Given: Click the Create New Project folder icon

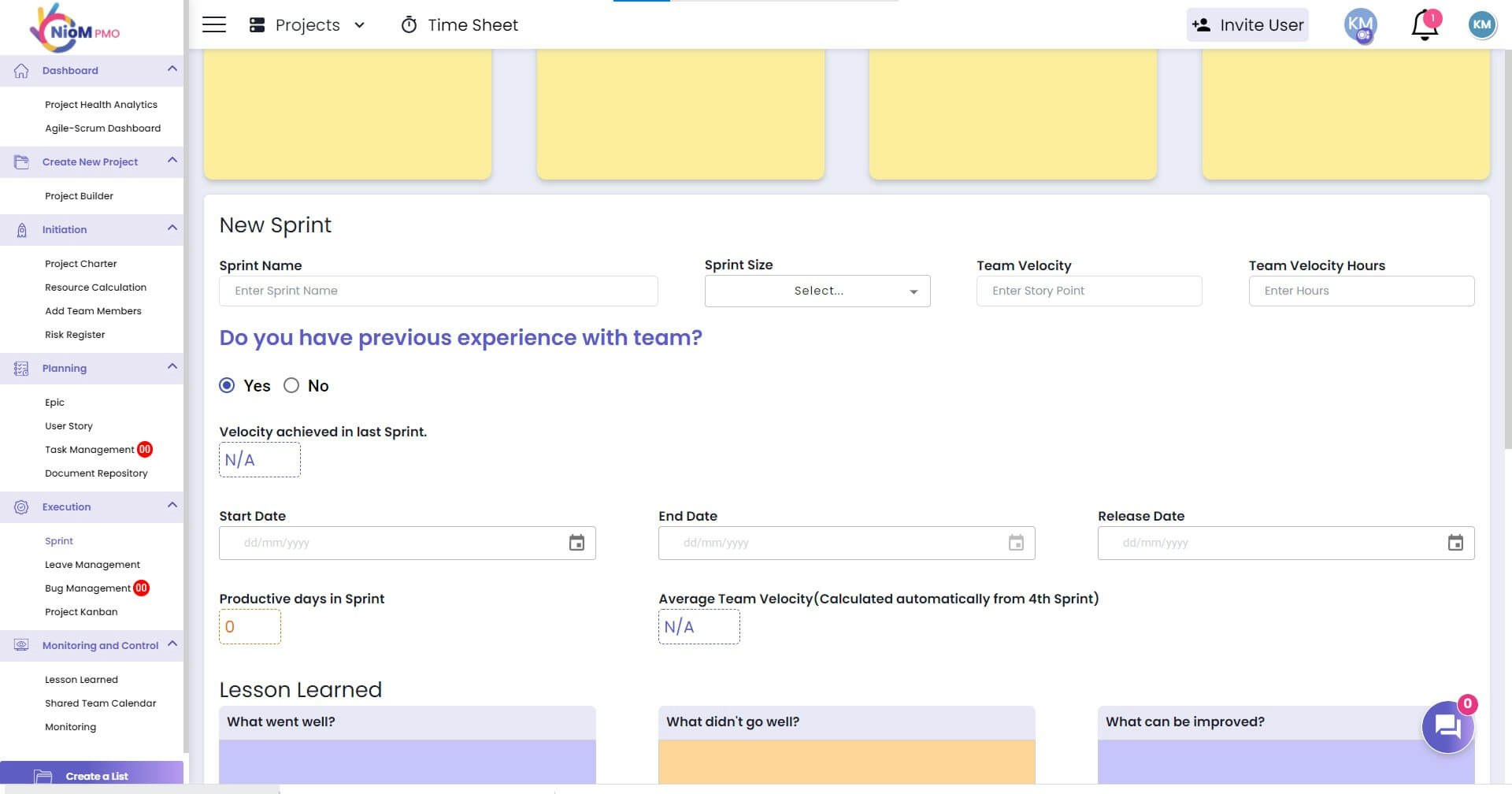Looking at the screenshot, I should (x=21, y=161).
